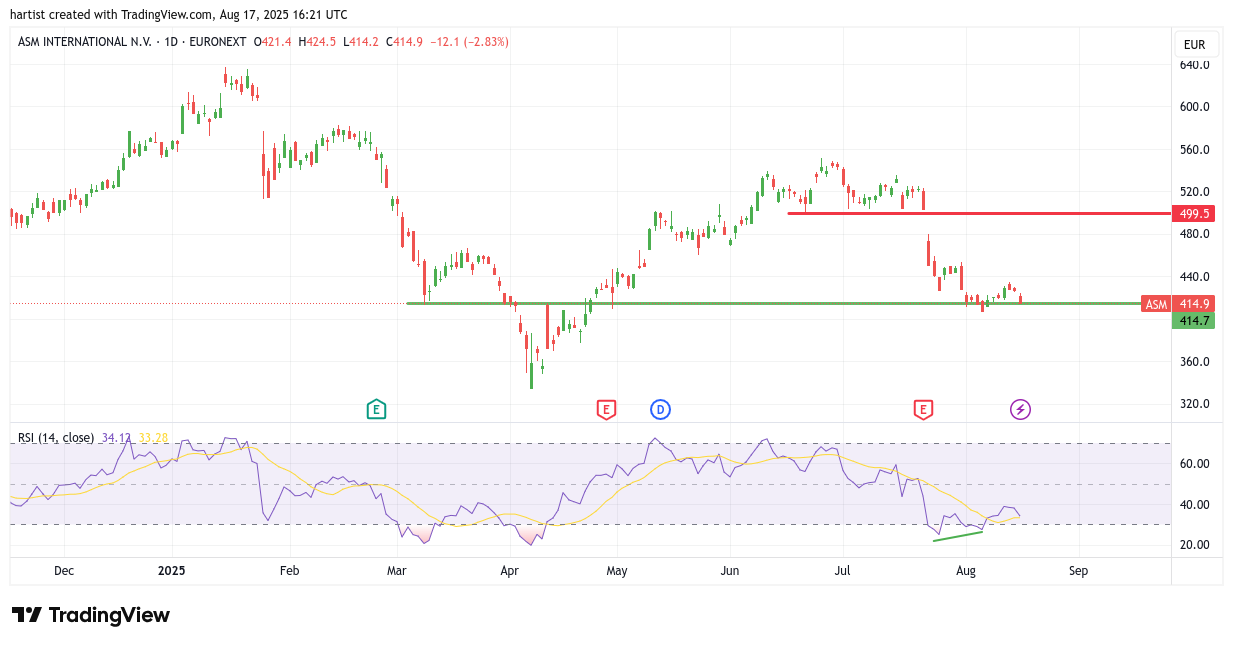Viewport: 1233px width, 645px height.
Task: Click the open value O421.4
Action: click(272, 42)
